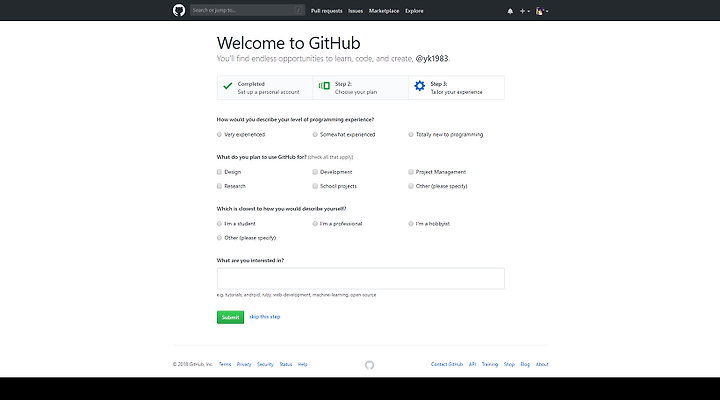Click the GitHub Octocat logo in header
This screenshot has width=720, height=400.
coord(179,10)
